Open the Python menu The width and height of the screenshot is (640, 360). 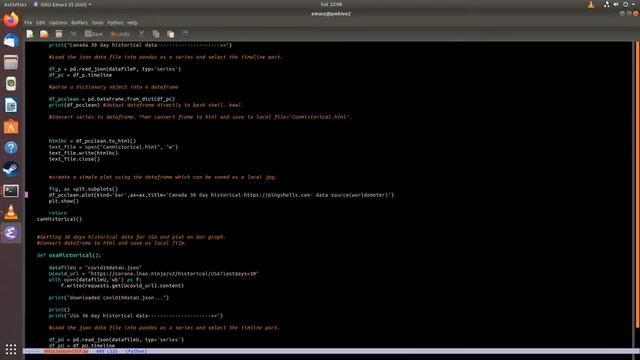(116, 23)
